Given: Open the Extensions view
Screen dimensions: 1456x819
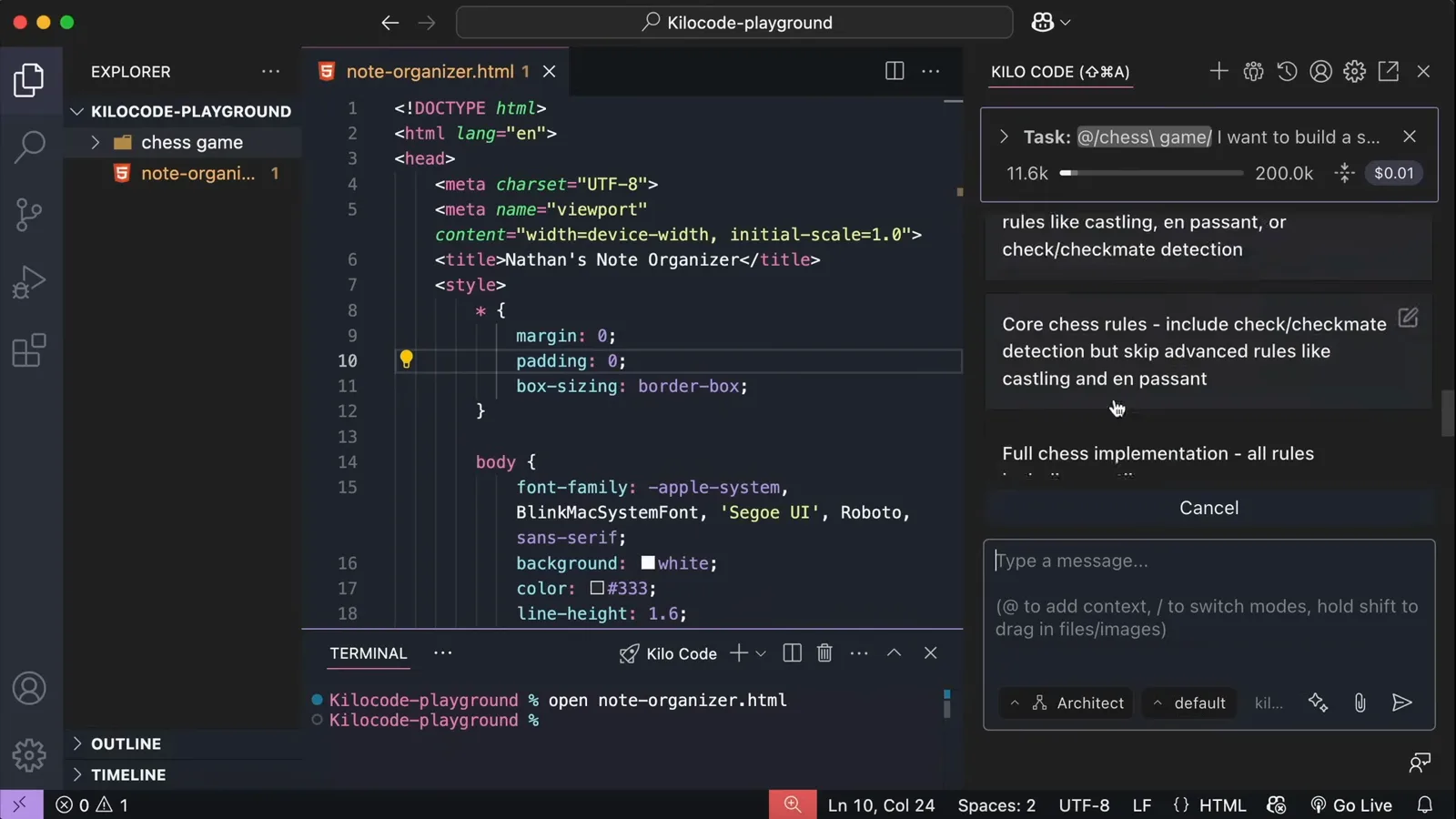Looking at the screenshot, I should point(29,350).
